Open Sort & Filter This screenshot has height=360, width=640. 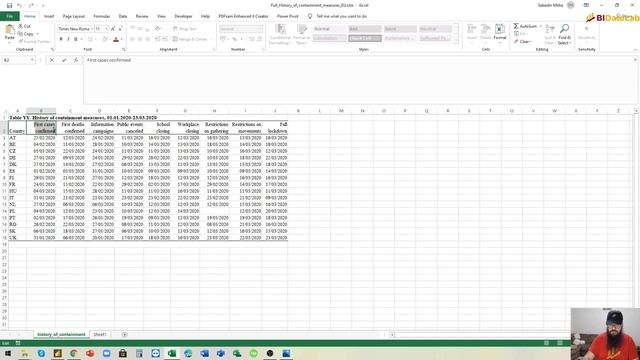tap(550, 34)
